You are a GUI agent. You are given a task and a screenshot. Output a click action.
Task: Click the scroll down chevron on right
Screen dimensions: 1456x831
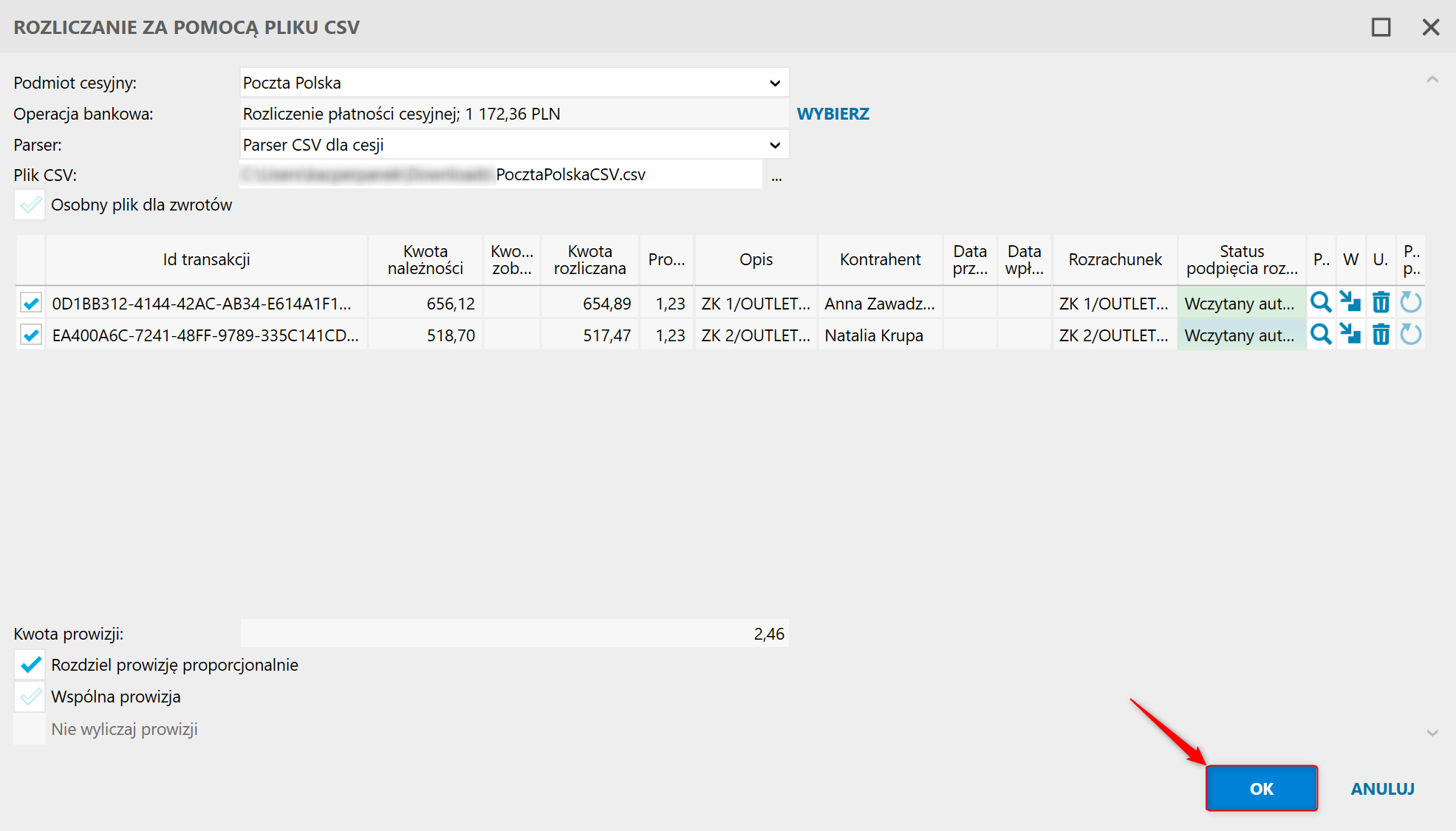click(1432, 733)
